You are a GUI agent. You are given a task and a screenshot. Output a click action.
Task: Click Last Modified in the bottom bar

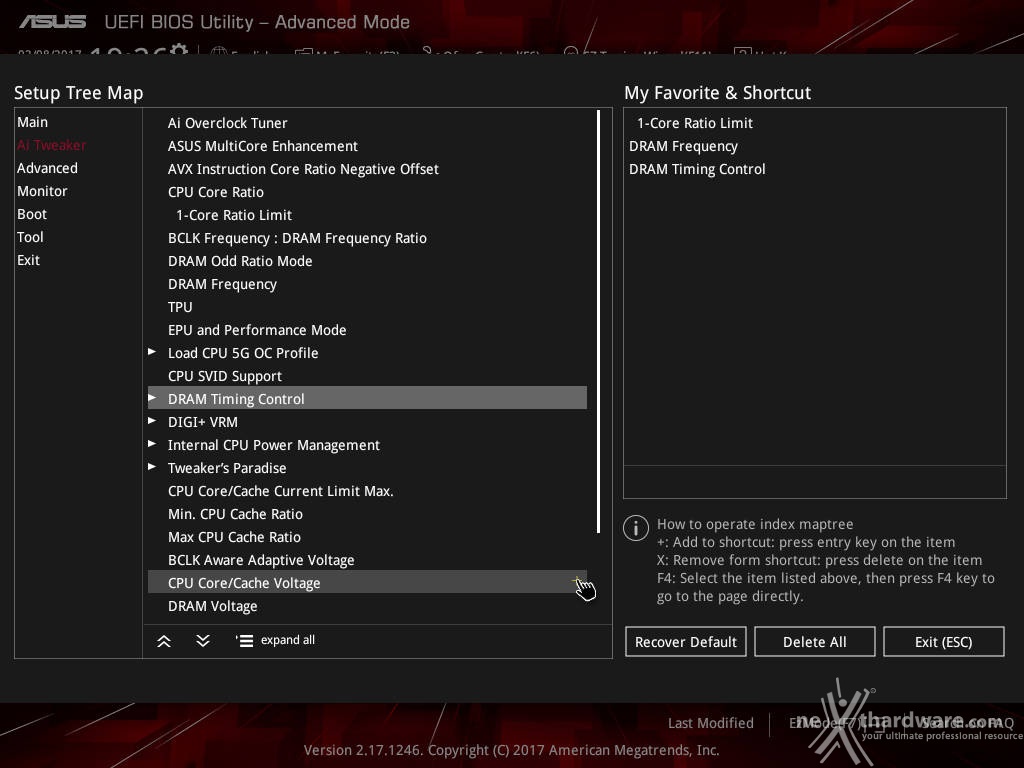pyautogui.click(x=711, y=723)
